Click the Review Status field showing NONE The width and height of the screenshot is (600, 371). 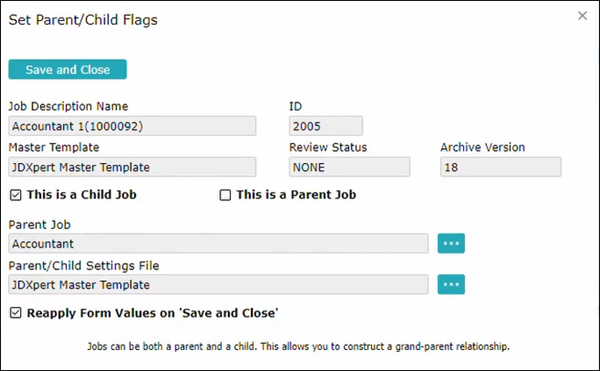(x=349, y=167)
